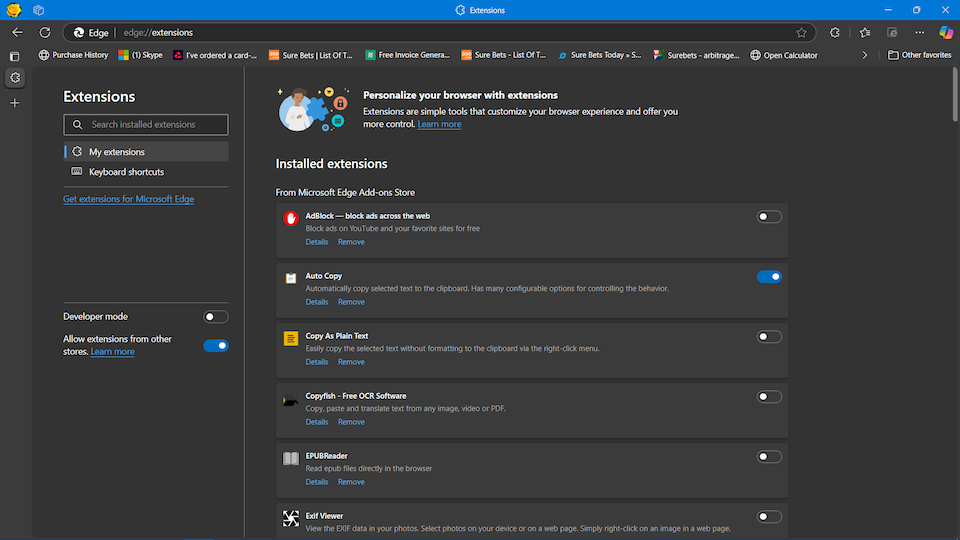Viewport: 960px width, 540px height.
Task: Click the Edge logo in address bar
Action: tap(79, 32)
